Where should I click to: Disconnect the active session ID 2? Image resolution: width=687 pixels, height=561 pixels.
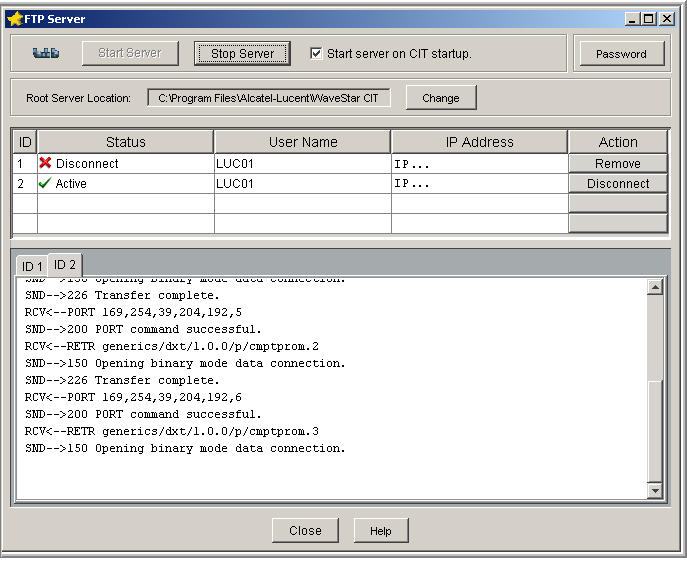618,184
